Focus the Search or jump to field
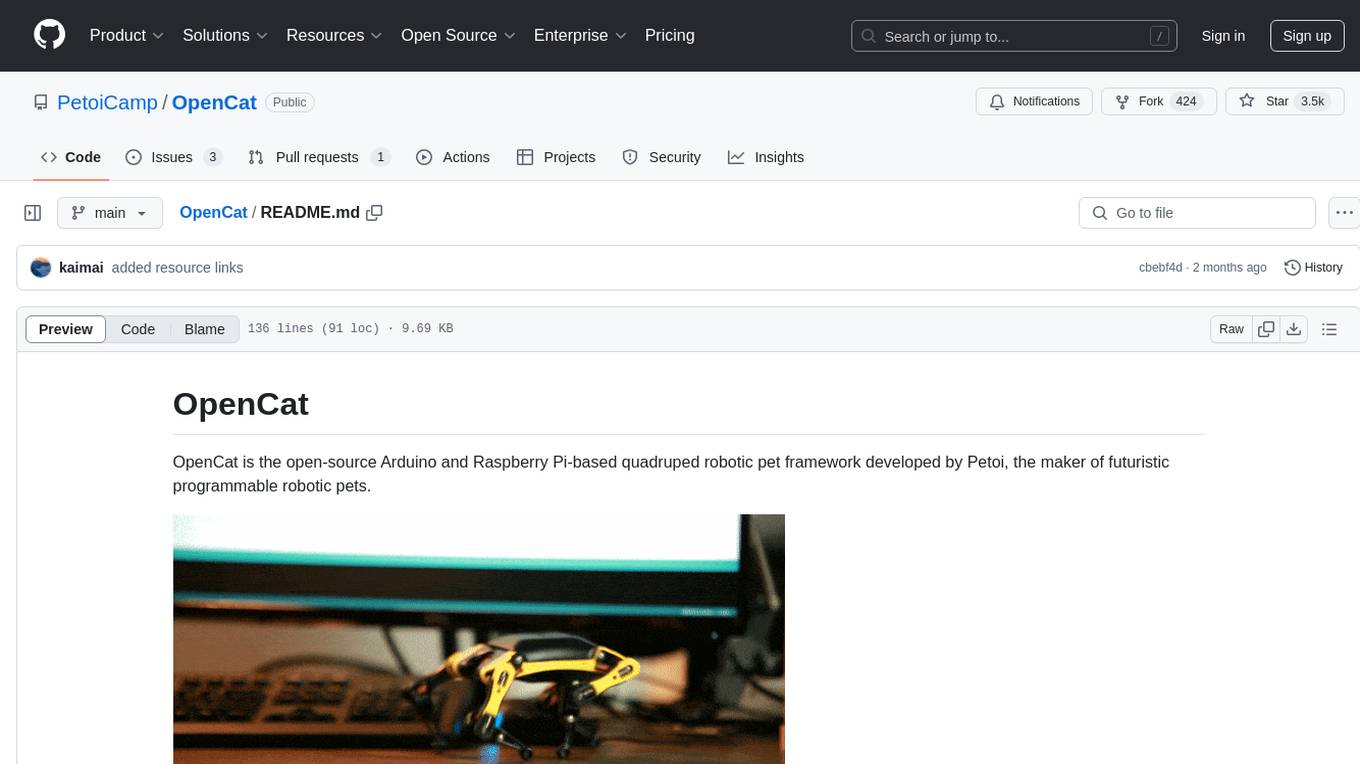Image resolution: width=1360 pixels, height=764 pixels. click(x=1014, y=36)
